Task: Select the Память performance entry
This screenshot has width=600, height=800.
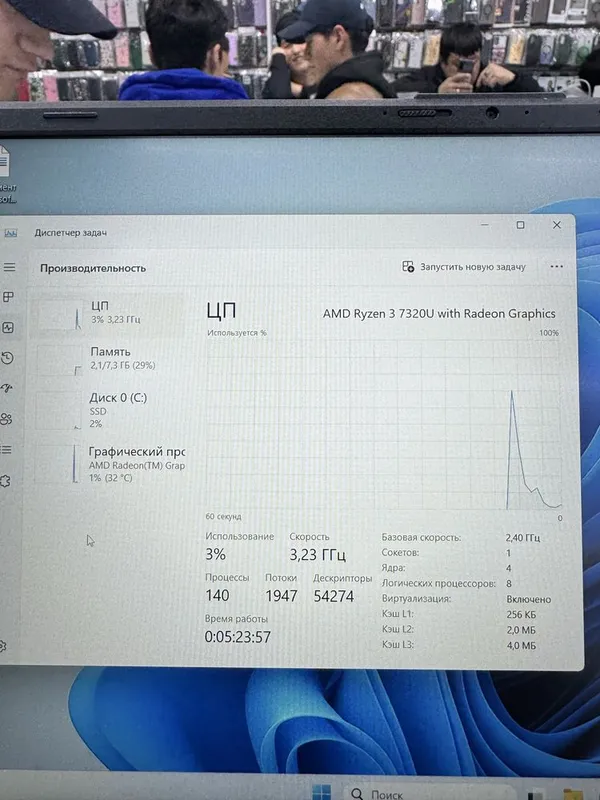Action: point(107,359)
